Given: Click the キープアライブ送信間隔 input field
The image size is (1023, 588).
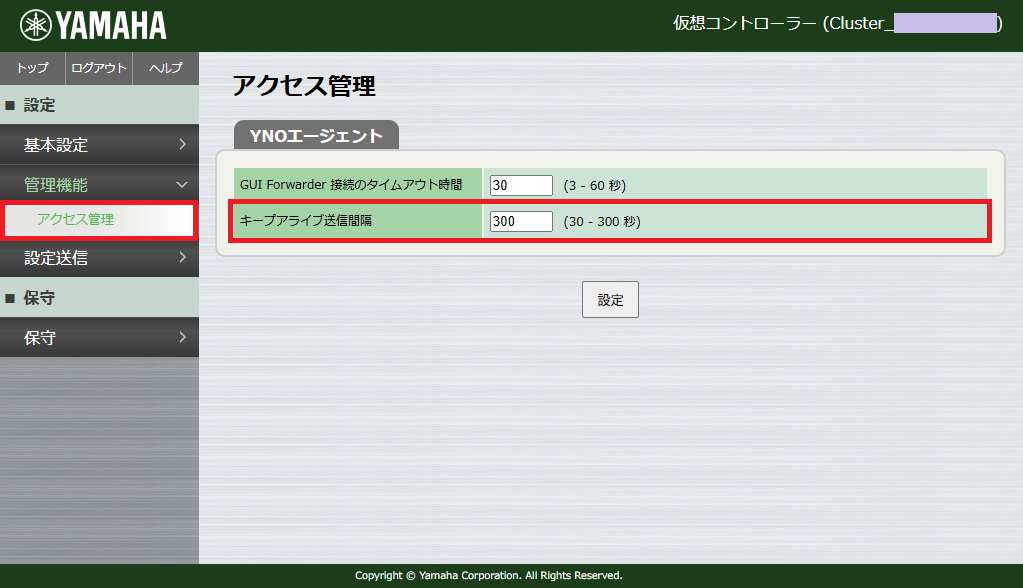Looking at the screenshot, I should coord(521,221).
